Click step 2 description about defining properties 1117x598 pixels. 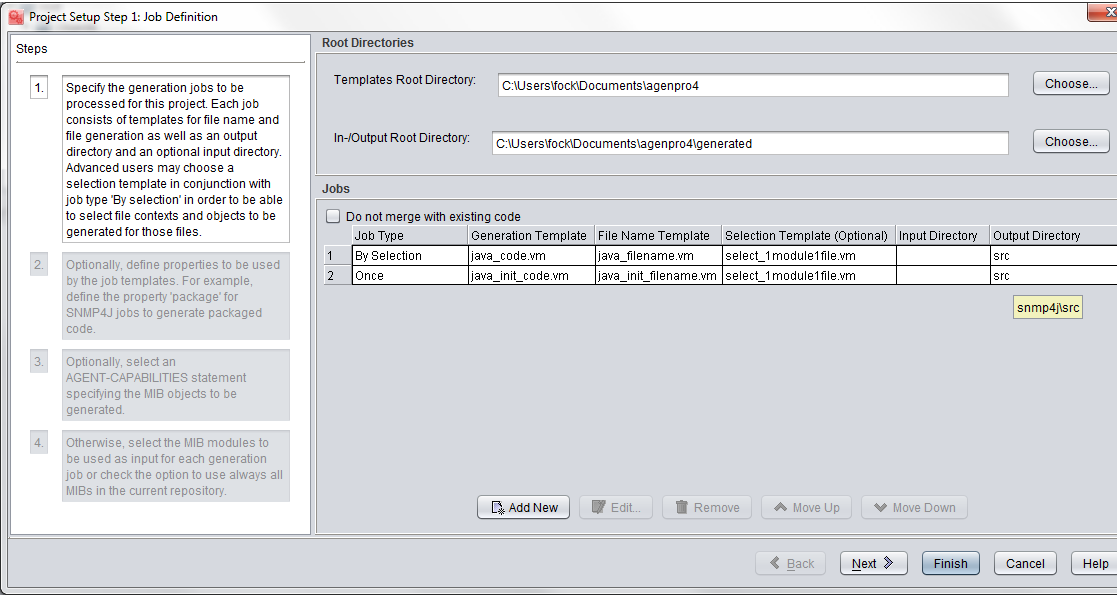(176, 296)
